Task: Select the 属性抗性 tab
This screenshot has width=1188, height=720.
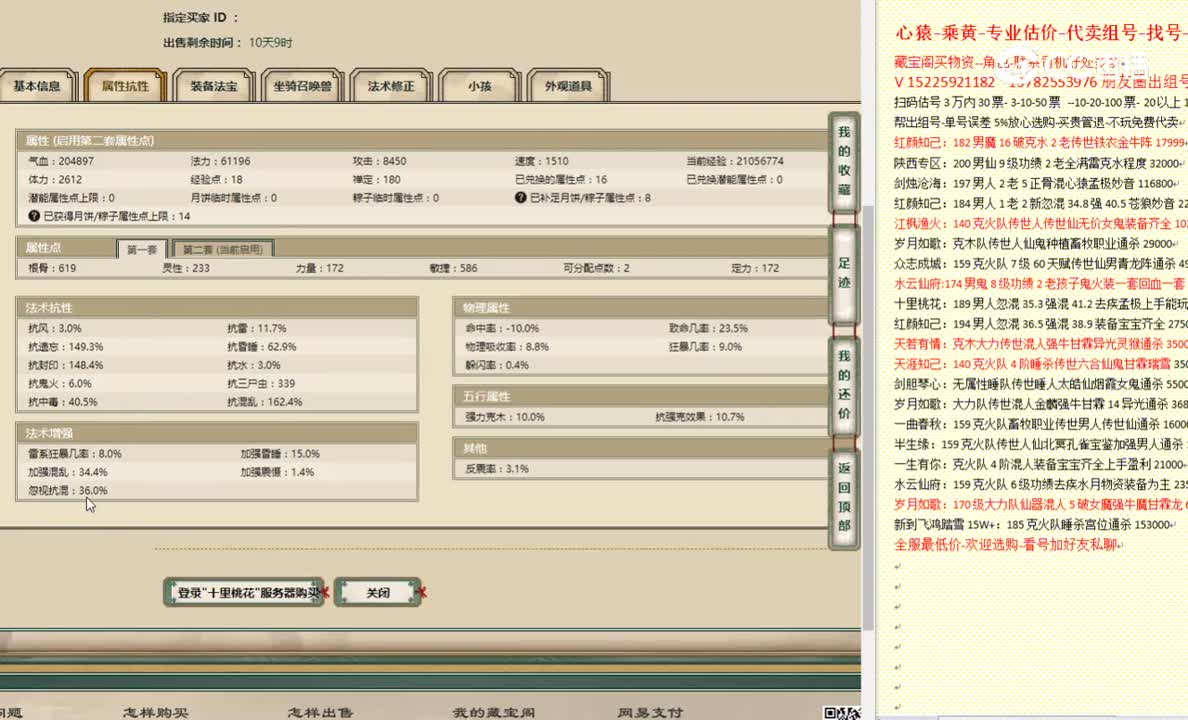Action: (126, 86)
